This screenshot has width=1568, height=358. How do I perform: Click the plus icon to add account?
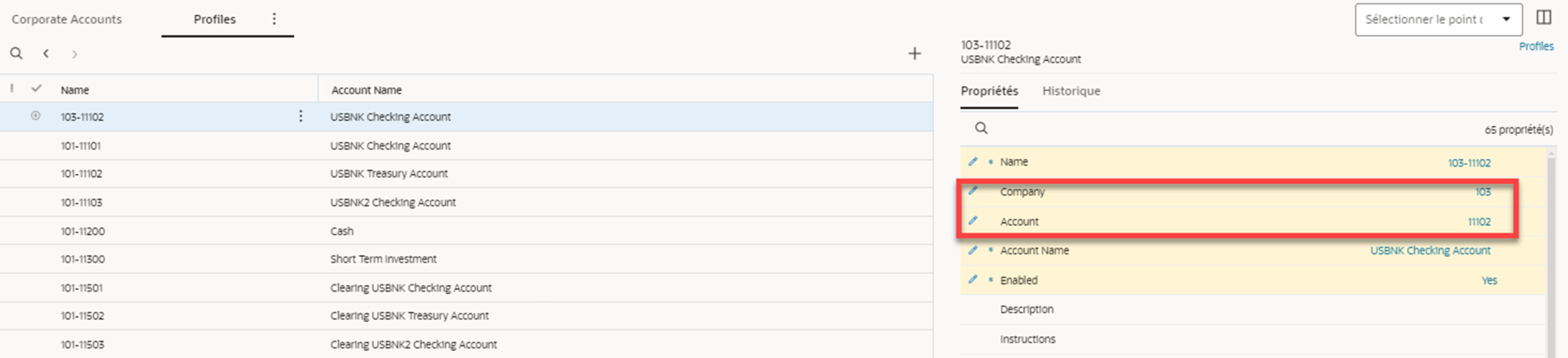[914, 53]
